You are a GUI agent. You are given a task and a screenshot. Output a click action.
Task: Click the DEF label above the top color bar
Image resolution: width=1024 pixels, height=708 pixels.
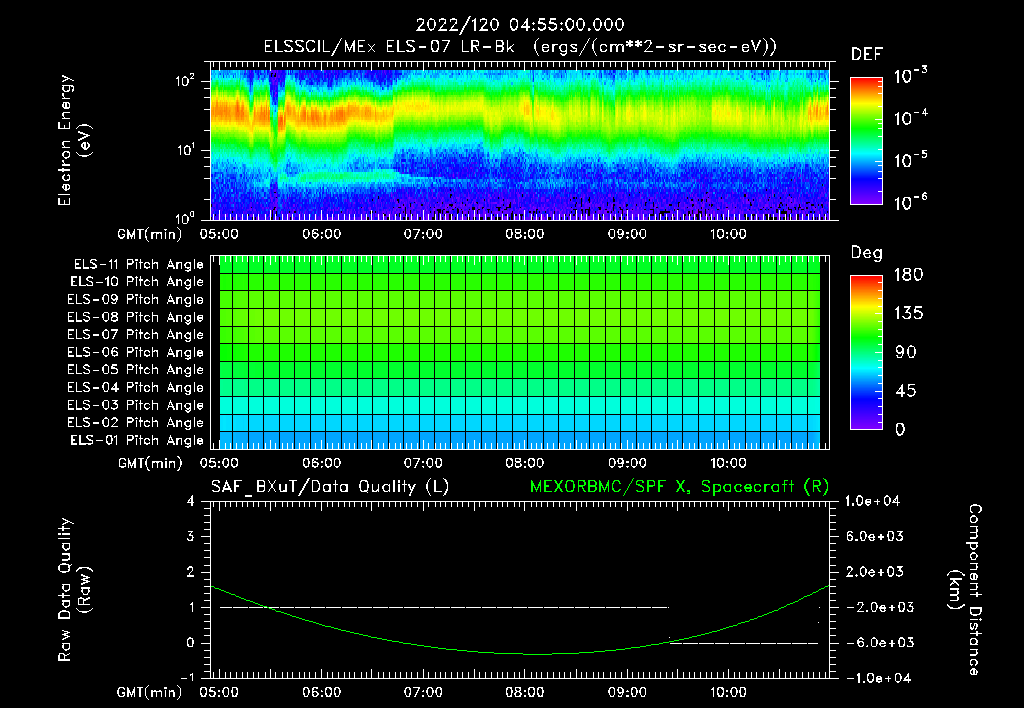point(867,55)
